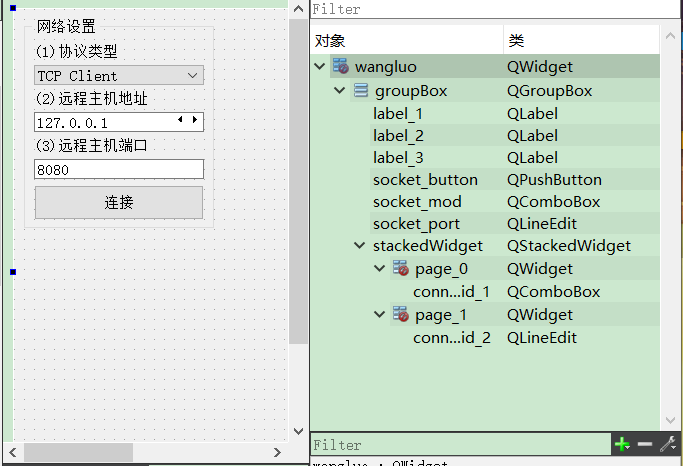Click the top object Filter field
683x466 pixels.
495,9
